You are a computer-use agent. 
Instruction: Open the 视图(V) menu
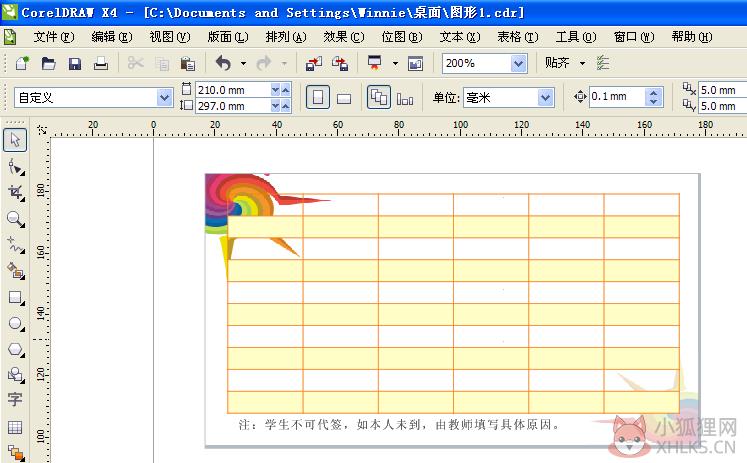pos(170,37)
